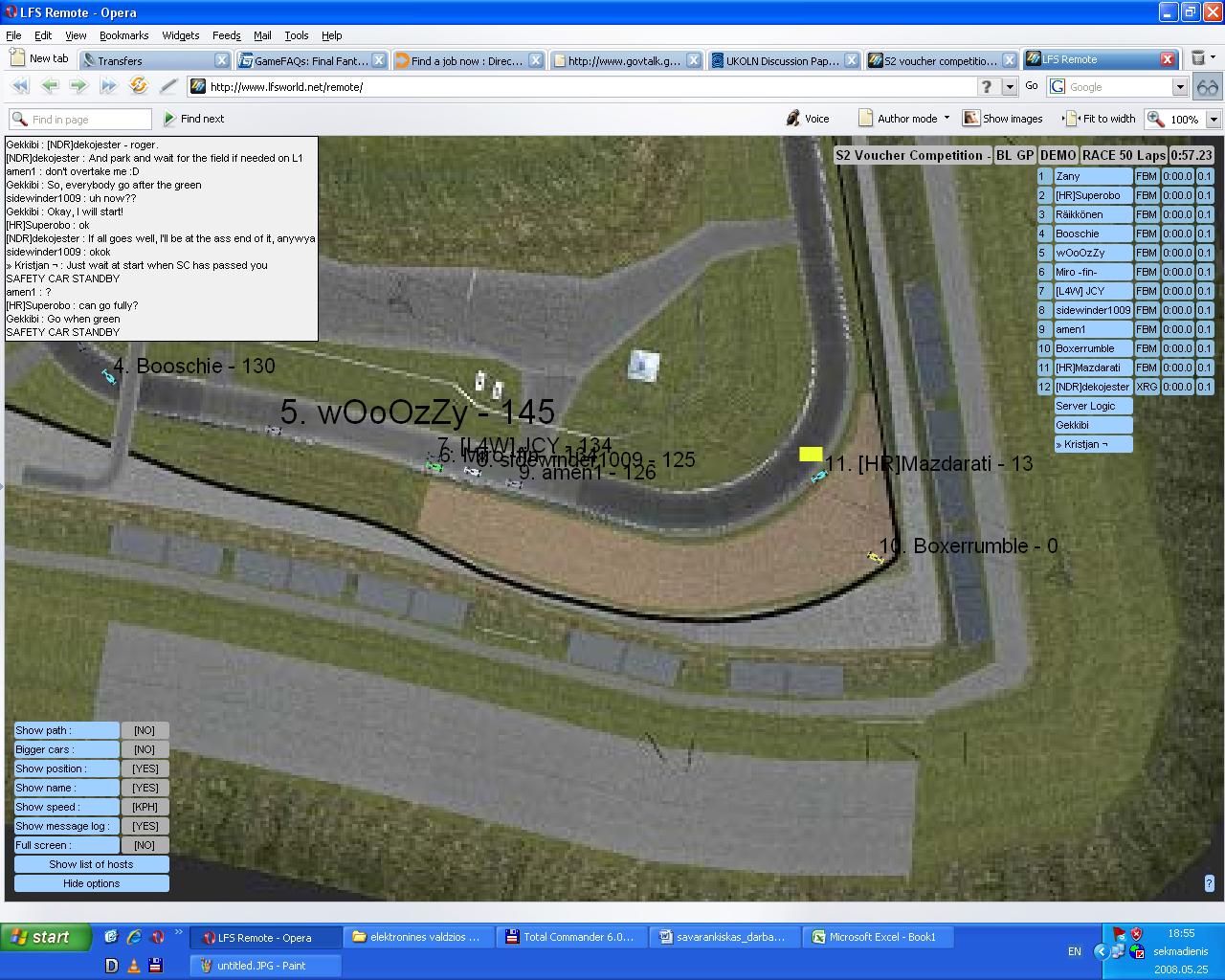Click the yellow flag marker on the track

pos(811,454)
